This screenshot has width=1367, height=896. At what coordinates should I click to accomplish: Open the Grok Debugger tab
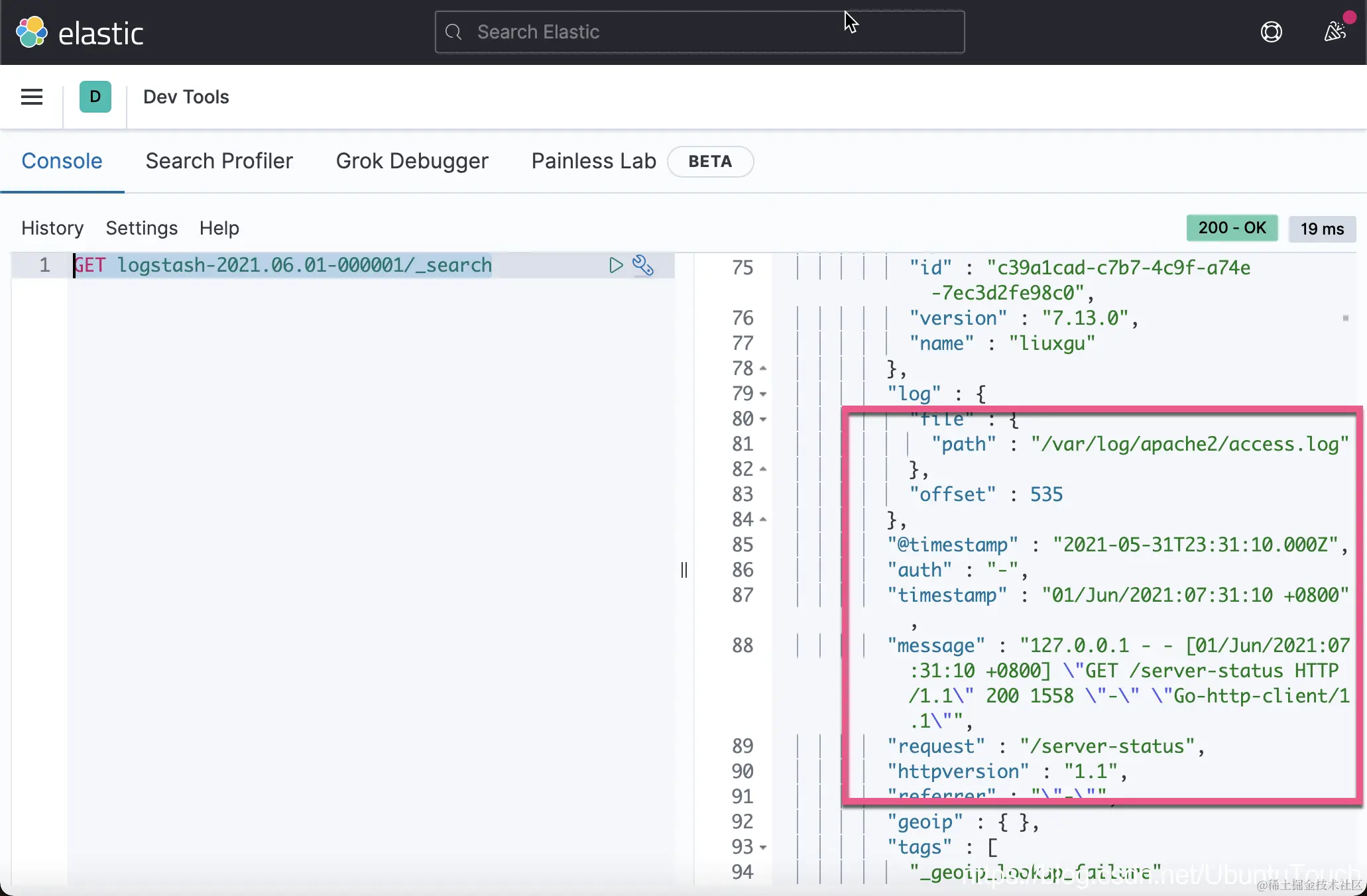(412, 161)
